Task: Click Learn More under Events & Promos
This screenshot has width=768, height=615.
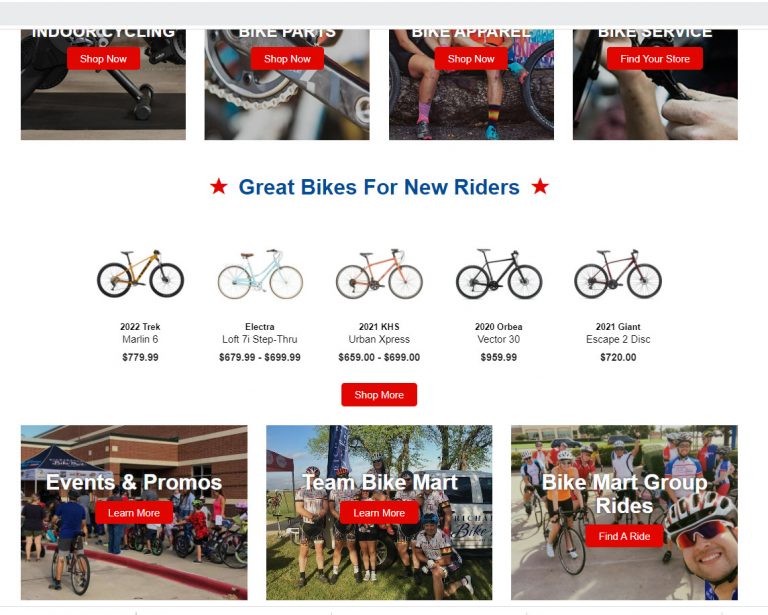Action: coord(134,513)
